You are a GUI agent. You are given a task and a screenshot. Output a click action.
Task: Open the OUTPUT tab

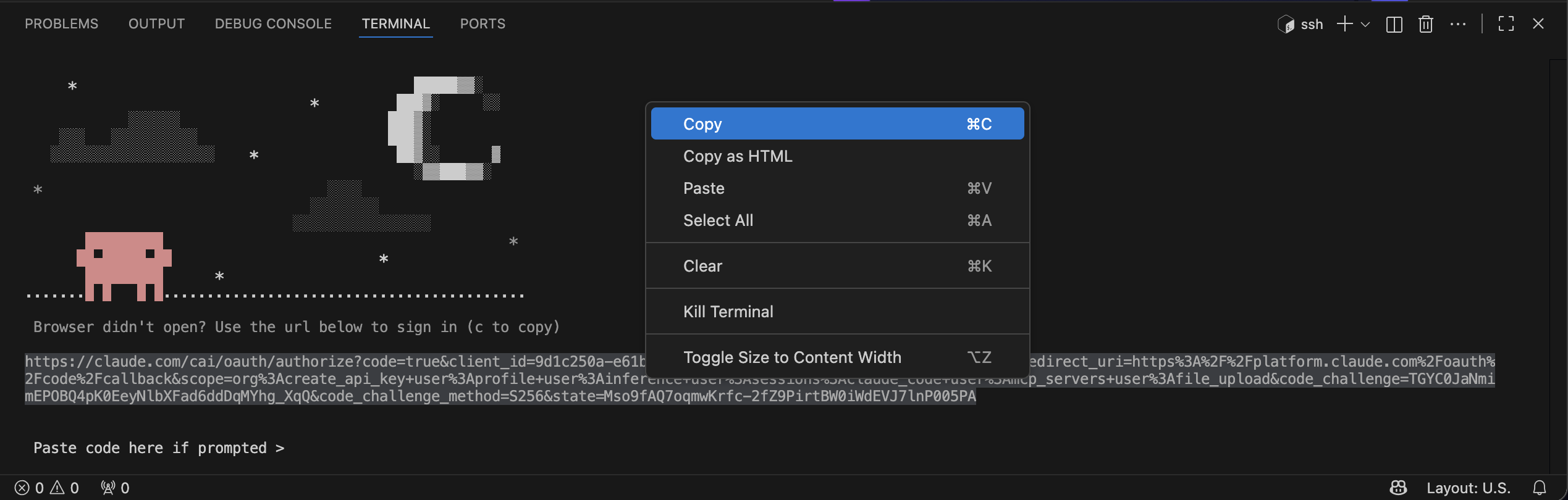[x=156, y=23]
